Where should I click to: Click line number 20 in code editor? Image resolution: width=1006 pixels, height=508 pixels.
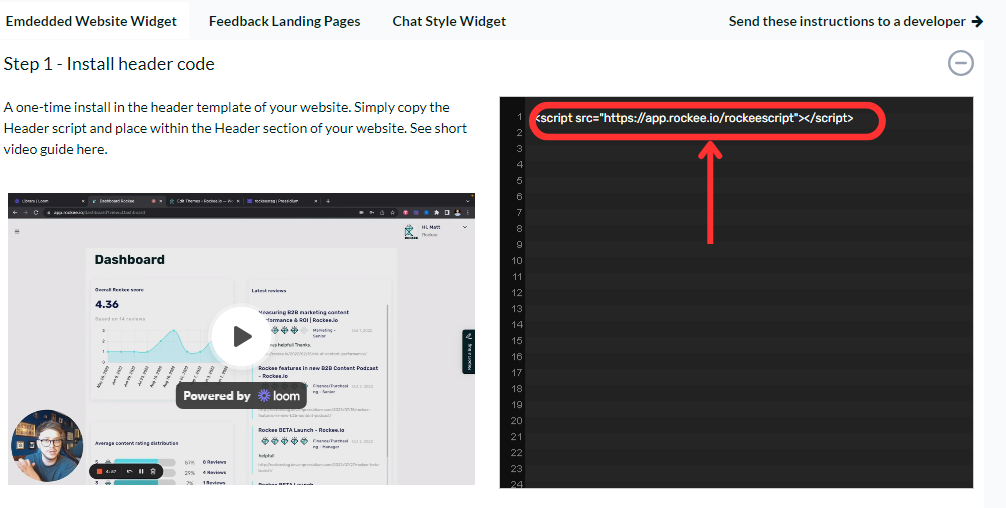coord(517,421)
